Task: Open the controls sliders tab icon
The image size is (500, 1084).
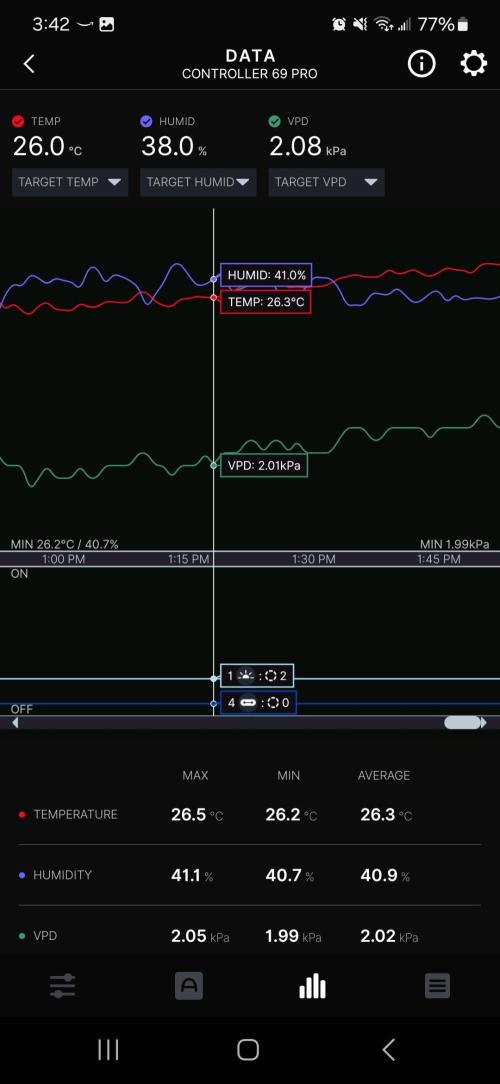Action: pos(62,986)
